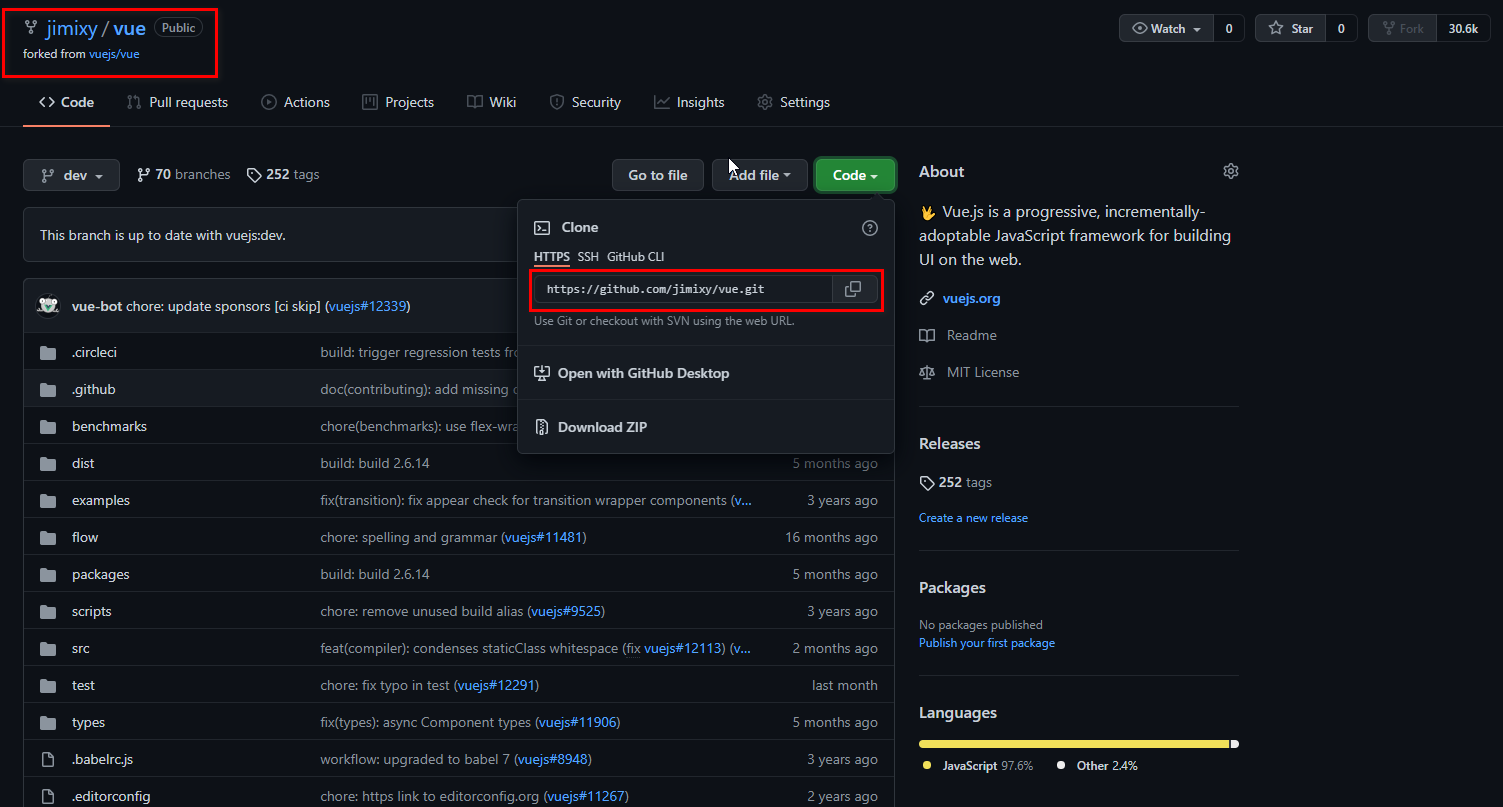Open the .circleci folder
The width and height of the screenshot is (1503, 807).
94,352
